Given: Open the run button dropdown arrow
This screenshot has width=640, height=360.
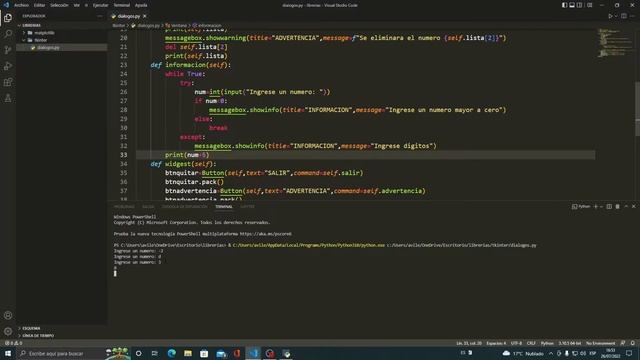Looking at the screenshot, I should [x=616, y=16].
